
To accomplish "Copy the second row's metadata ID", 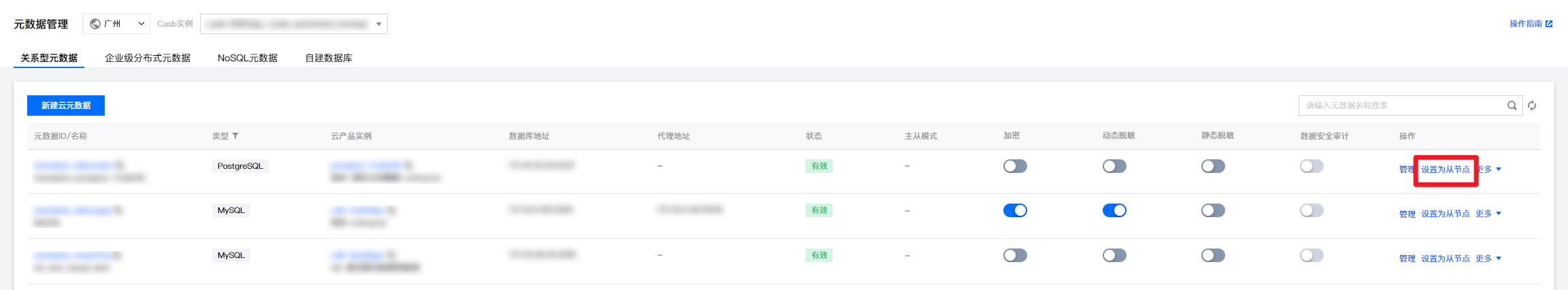I will (118, 210).
